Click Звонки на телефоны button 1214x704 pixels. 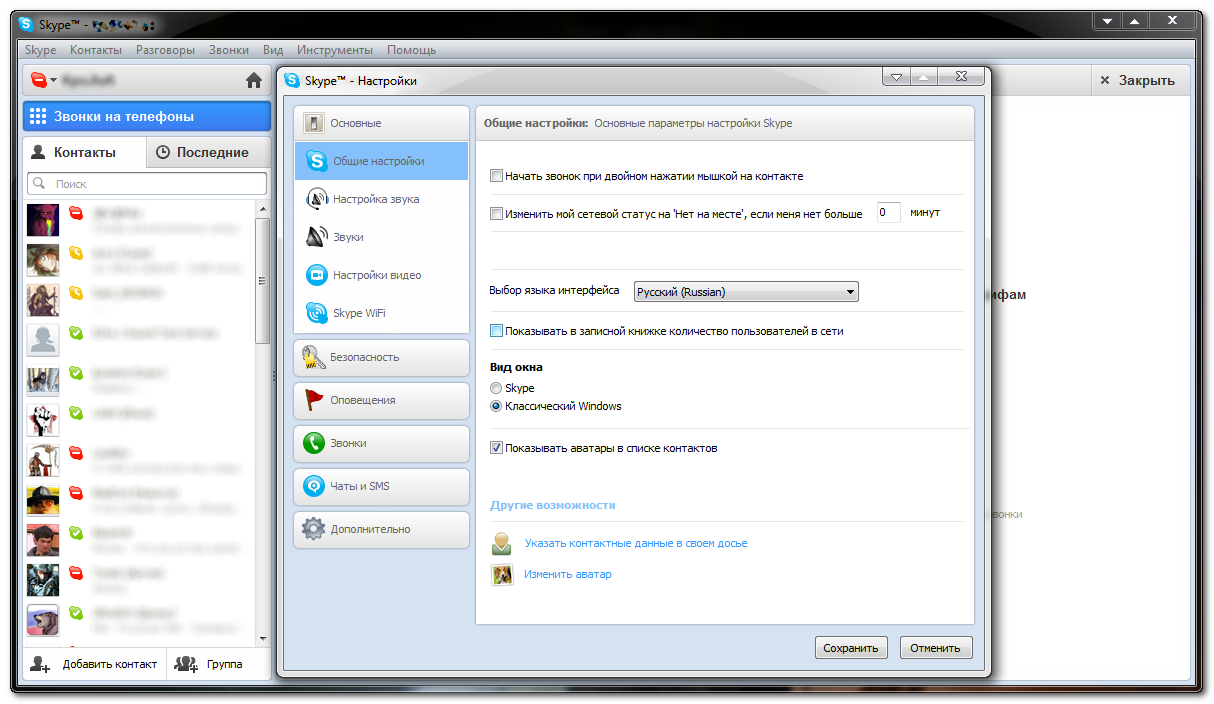pos(147,116)
